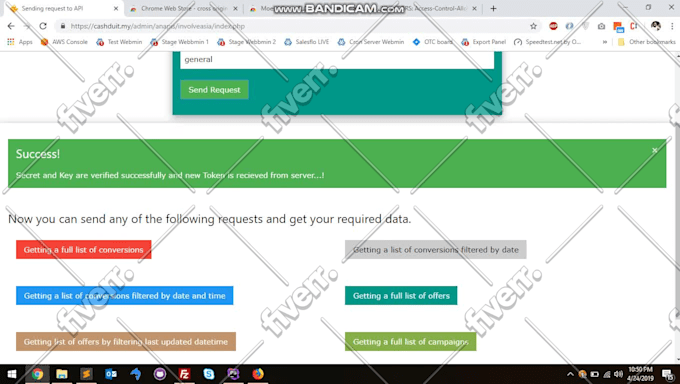Image resolution: width=680 pixels, height=384 pixels.
Task: Open the Other bookmarks folder
Action: (x=647, y=42)
